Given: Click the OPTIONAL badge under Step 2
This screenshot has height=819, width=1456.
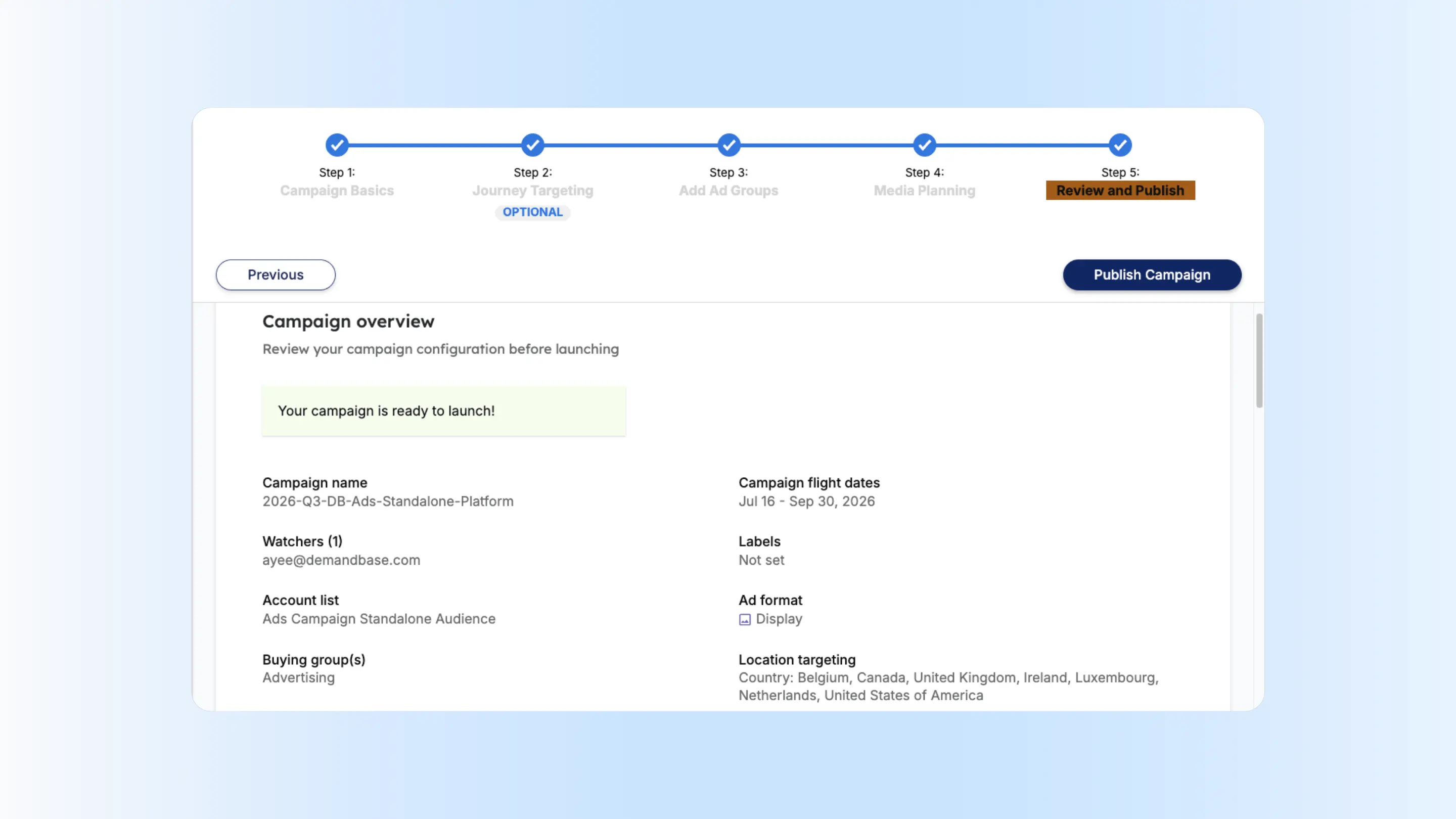Looking at the screenshot, I should (x=532, y=212).
